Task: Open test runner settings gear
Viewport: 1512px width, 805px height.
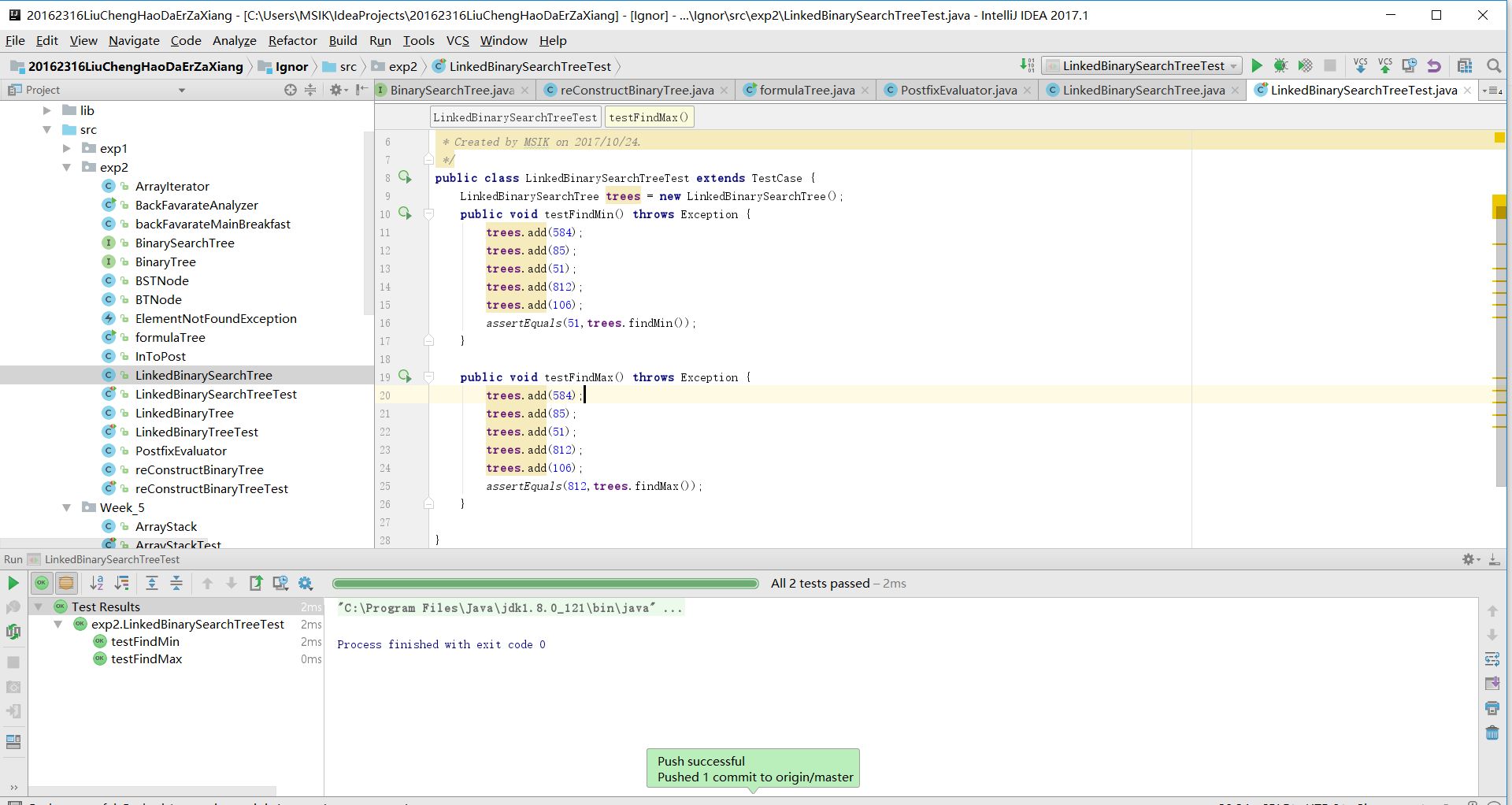Action: pos(306,583)
